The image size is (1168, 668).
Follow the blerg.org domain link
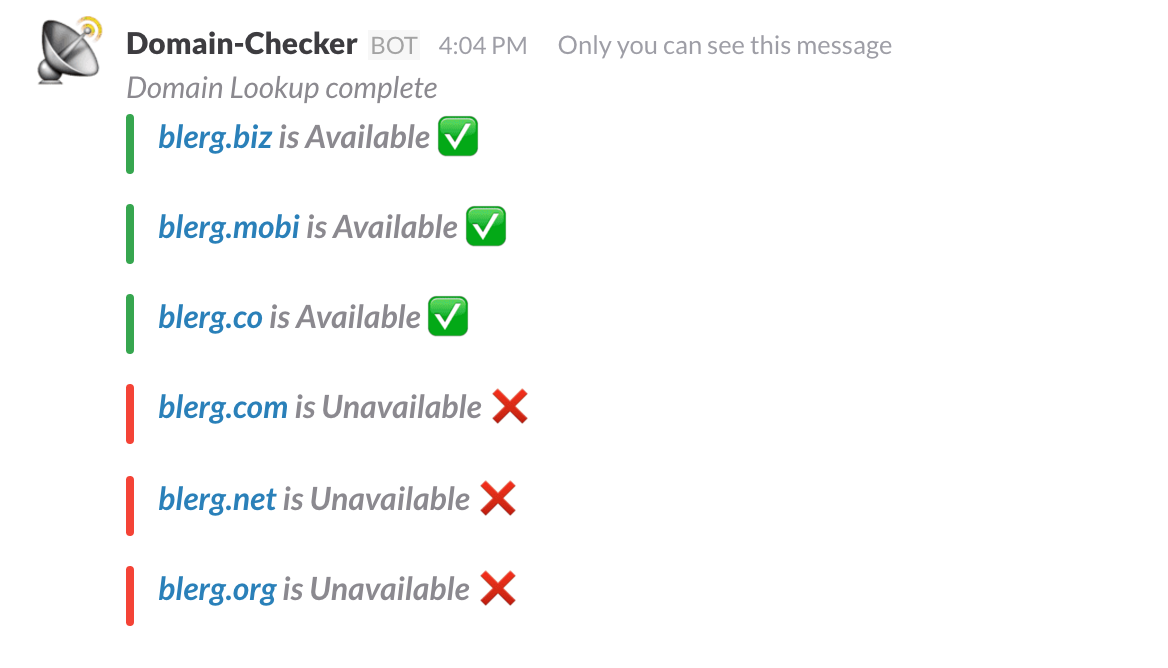(x=217, y=590)
